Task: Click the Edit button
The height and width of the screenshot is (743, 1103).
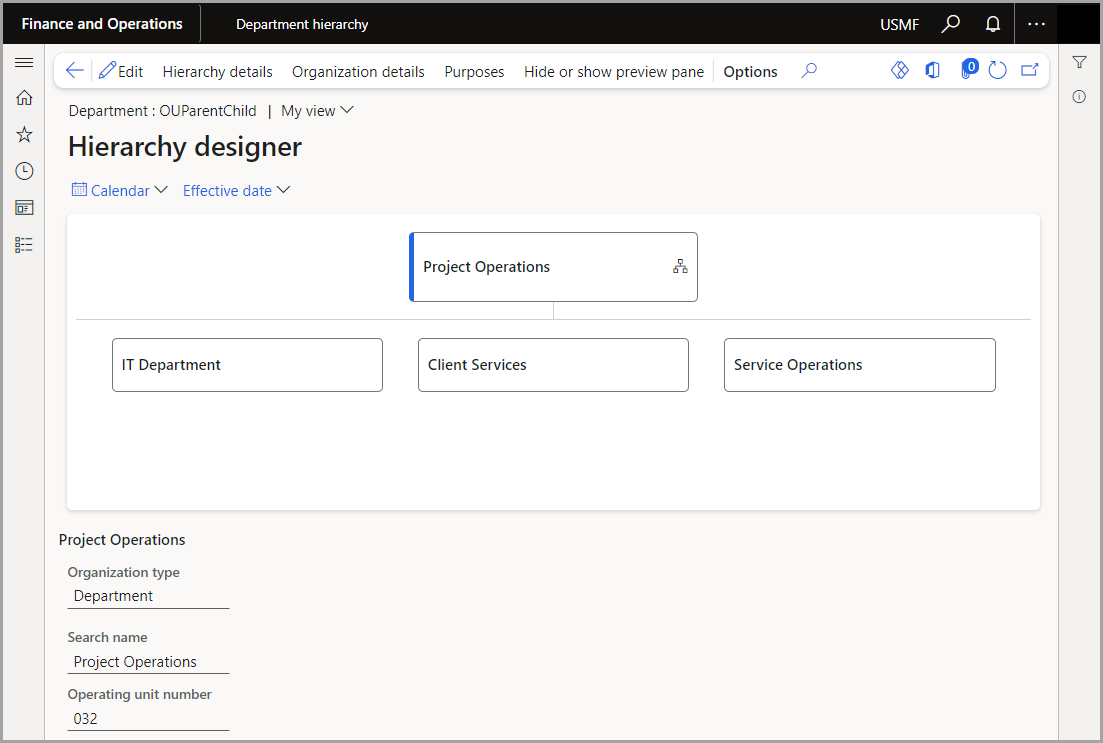Action: [121, 71]
